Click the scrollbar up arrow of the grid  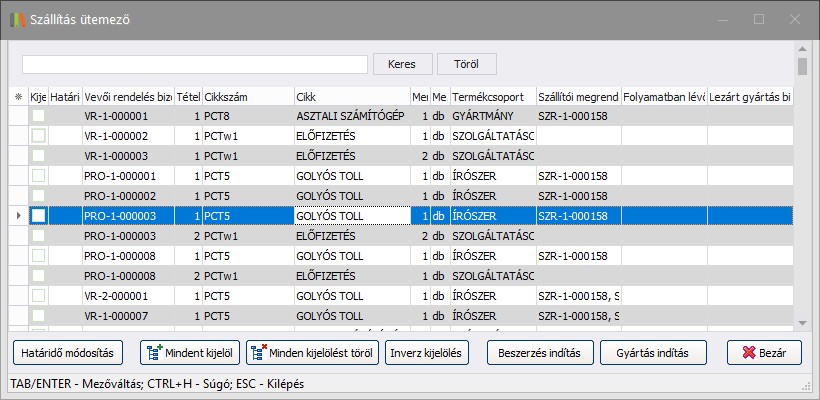coord(802,49)
